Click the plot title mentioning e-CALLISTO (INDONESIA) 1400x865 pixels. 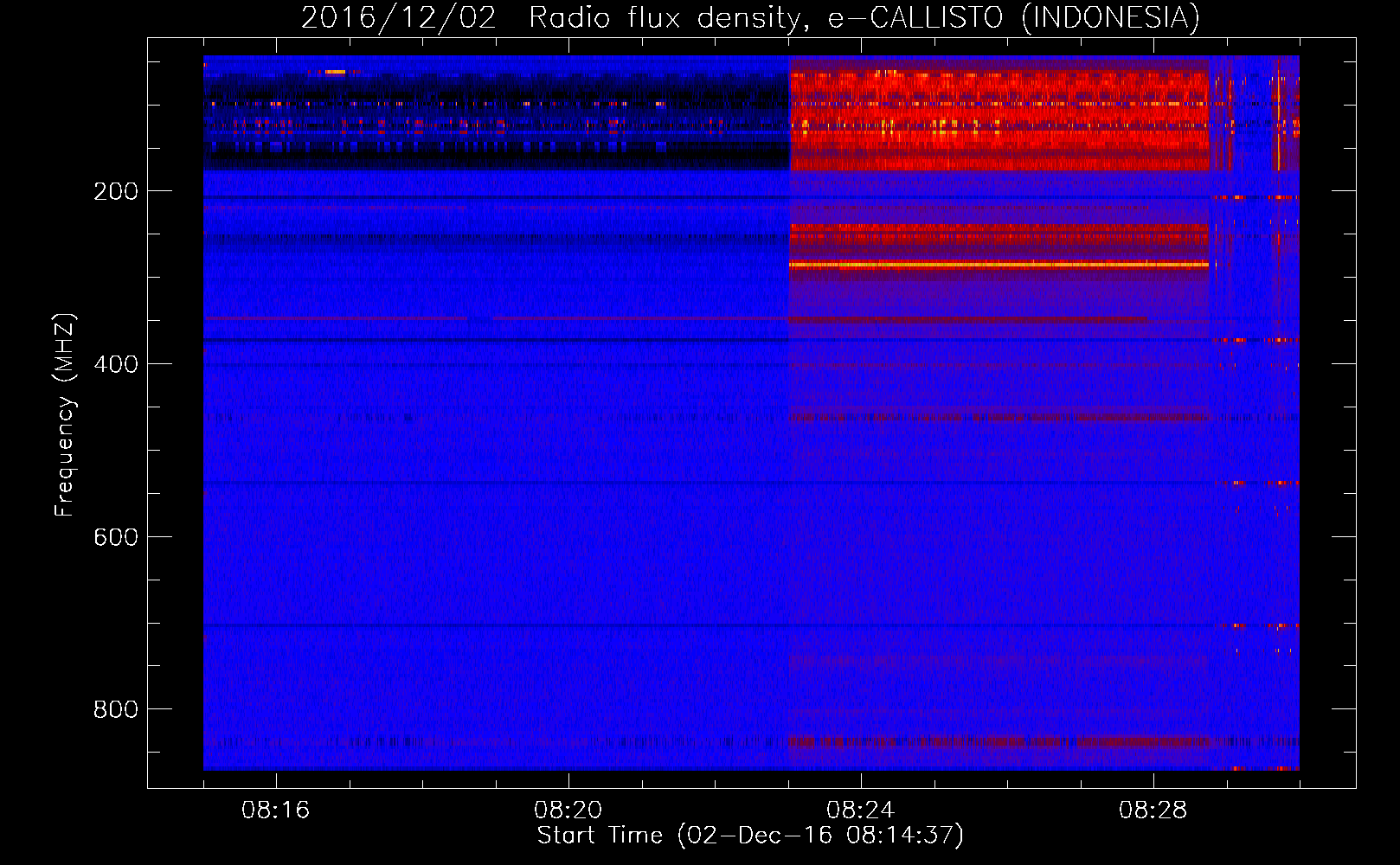pos(750,17)
